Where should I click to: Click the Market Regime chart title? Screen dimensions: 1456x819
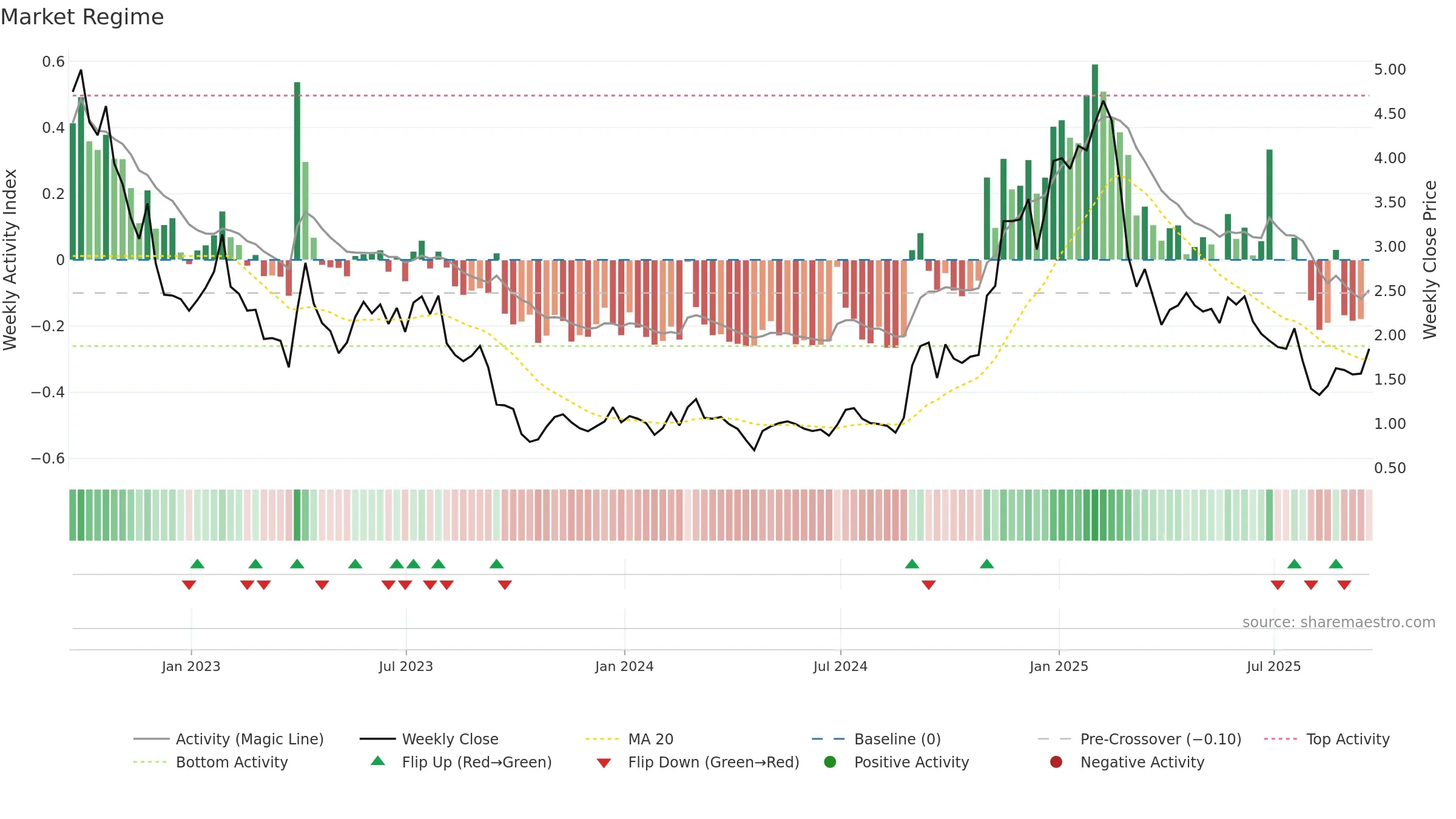tap(82, 17)
